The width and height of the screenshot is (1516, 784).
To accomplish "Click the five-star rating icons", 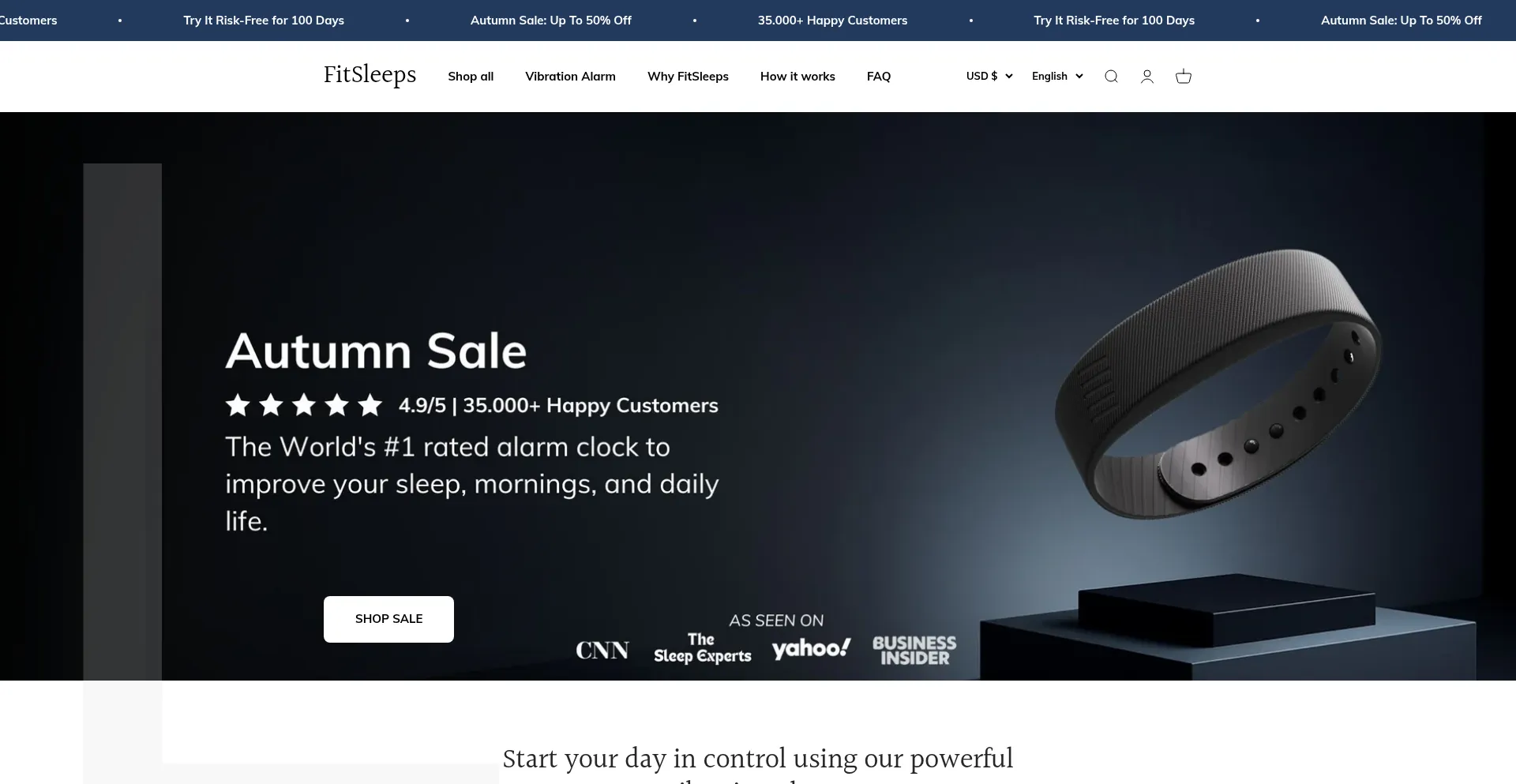I will pyautogui.click(x=304, y=406).
